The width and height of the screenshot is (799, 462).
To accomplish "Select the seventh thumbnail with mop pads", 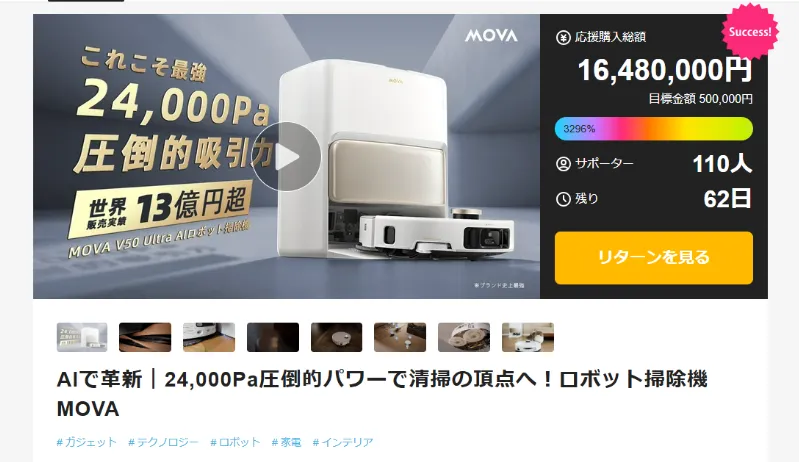I will pyautogui.click(x=464, y=337).
